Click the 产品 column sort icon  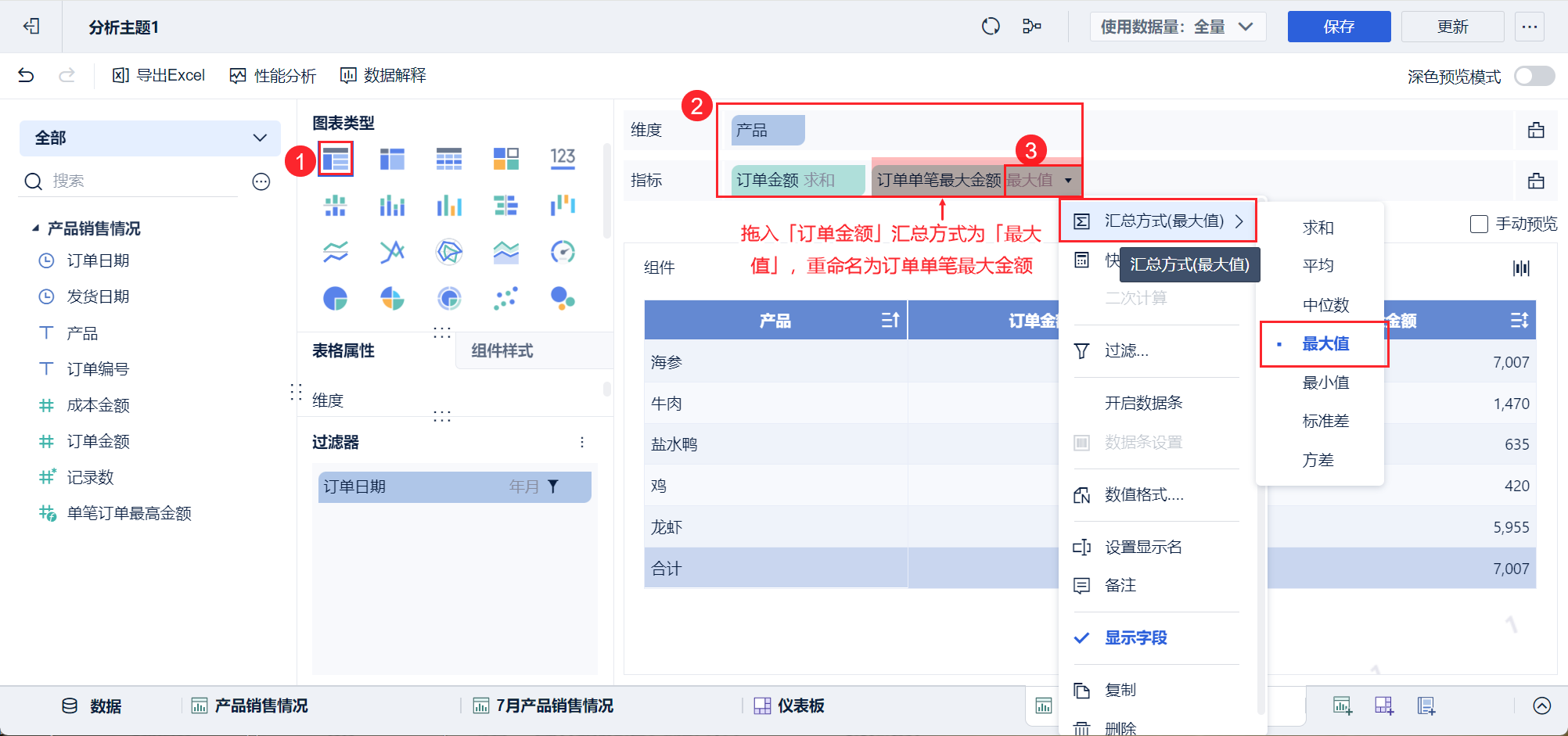point(890,320)
